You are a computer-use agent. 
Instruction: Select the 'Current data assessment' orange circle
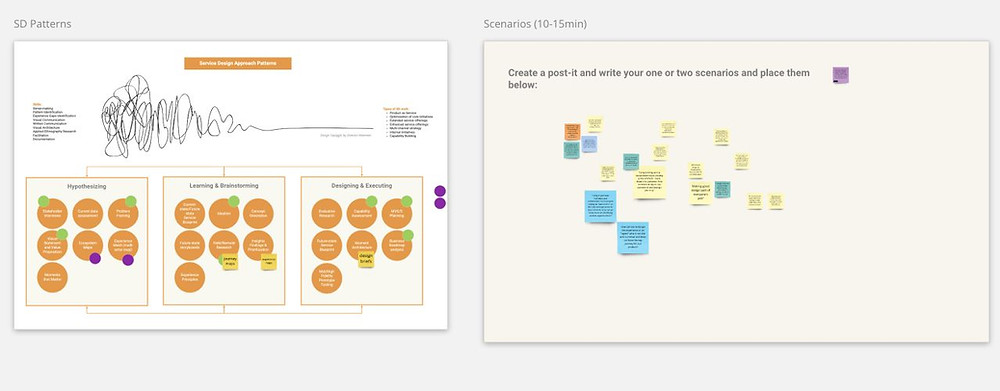pos(87,214)
